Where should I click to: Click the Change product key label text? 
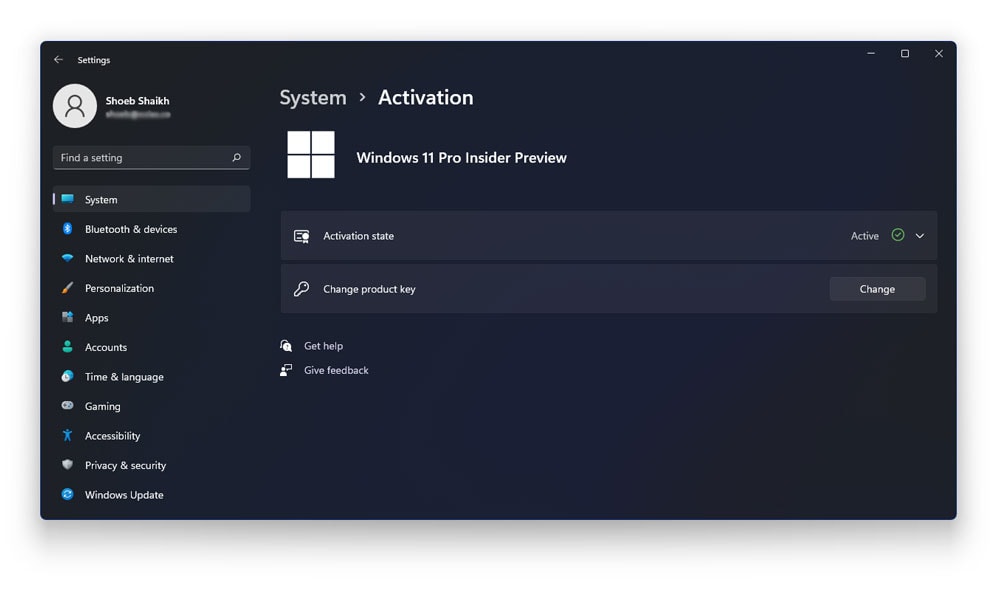coord(370,289)
